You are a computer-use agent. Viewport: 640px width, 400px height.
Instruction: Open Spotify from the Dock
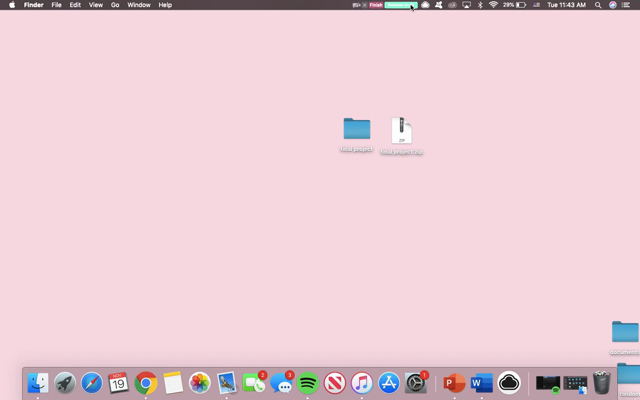pyautogui.click(x=308, y=383)
